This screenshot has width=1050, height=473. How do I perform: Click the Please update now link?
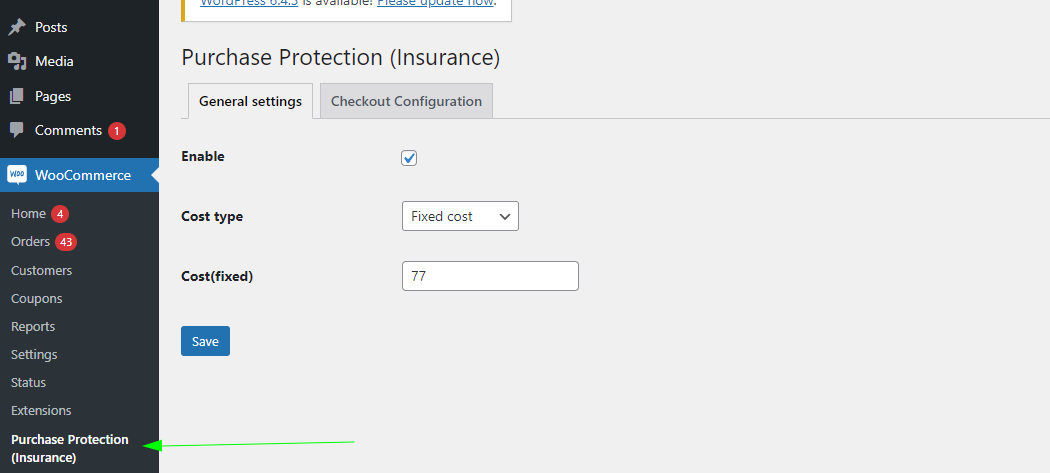435,3
